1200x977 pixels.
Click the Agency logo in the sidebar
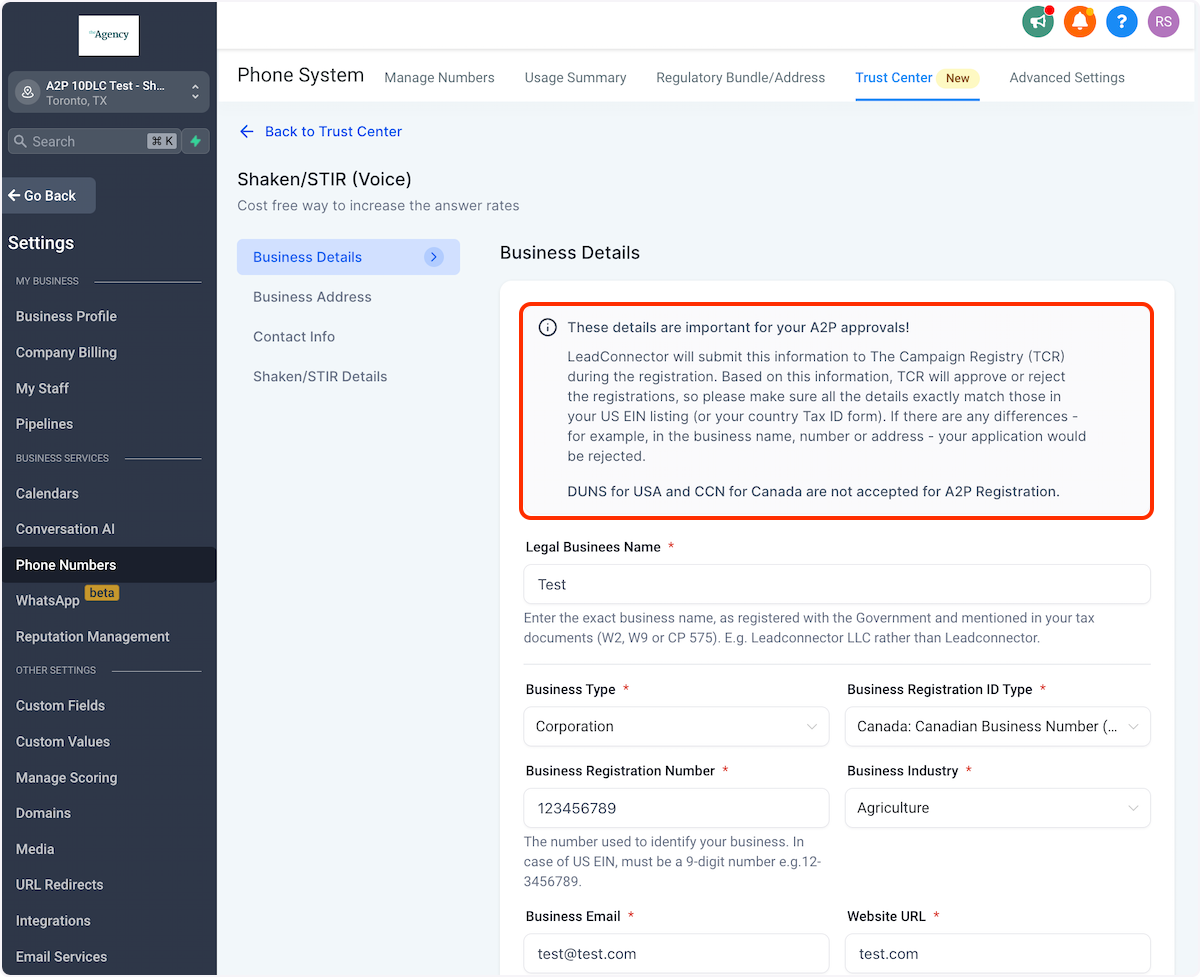tap(109, 35)
